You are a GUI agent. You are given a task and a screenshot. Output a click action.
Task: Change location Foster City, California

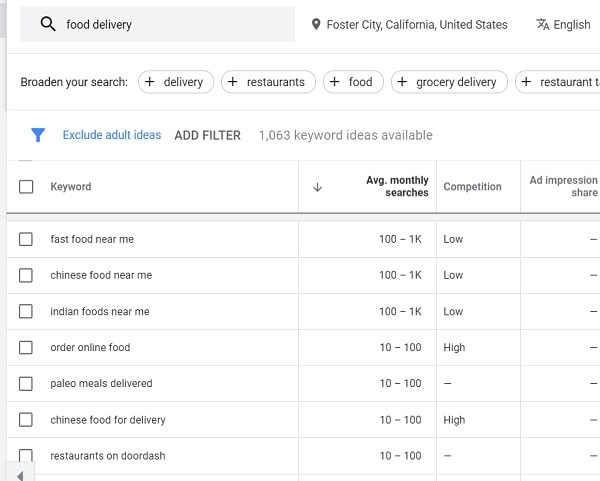coord(409,24)
